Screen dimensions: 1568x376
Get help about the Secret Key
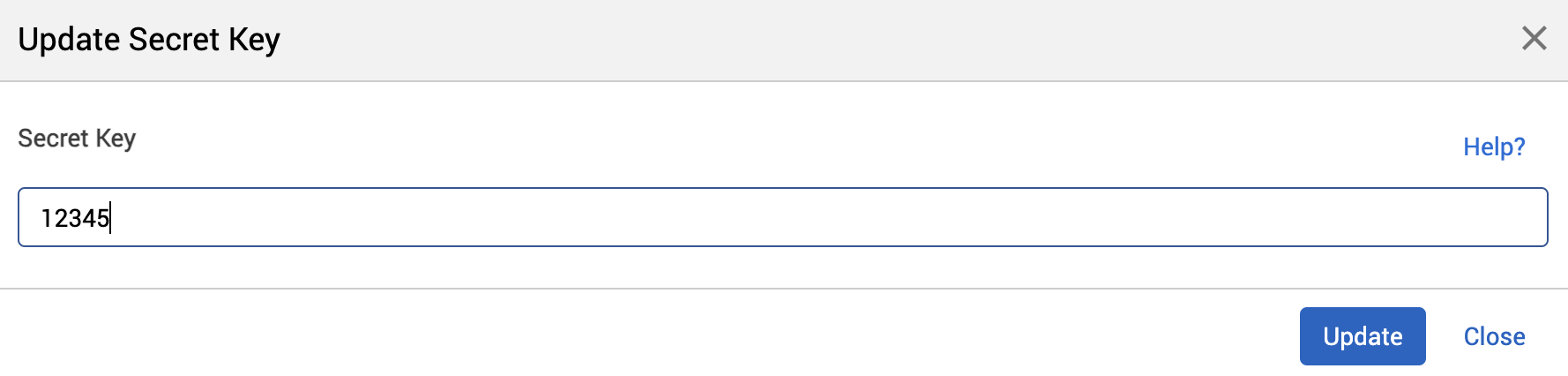tap(1494, 147)
